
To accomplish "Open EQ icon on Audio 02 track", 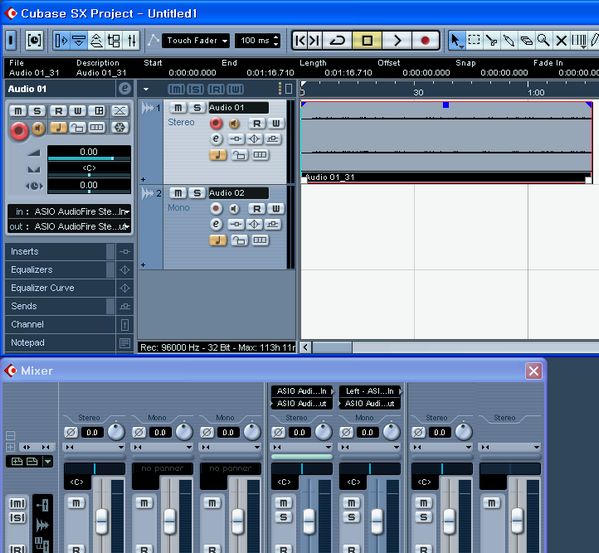I will tap(254, 224).
